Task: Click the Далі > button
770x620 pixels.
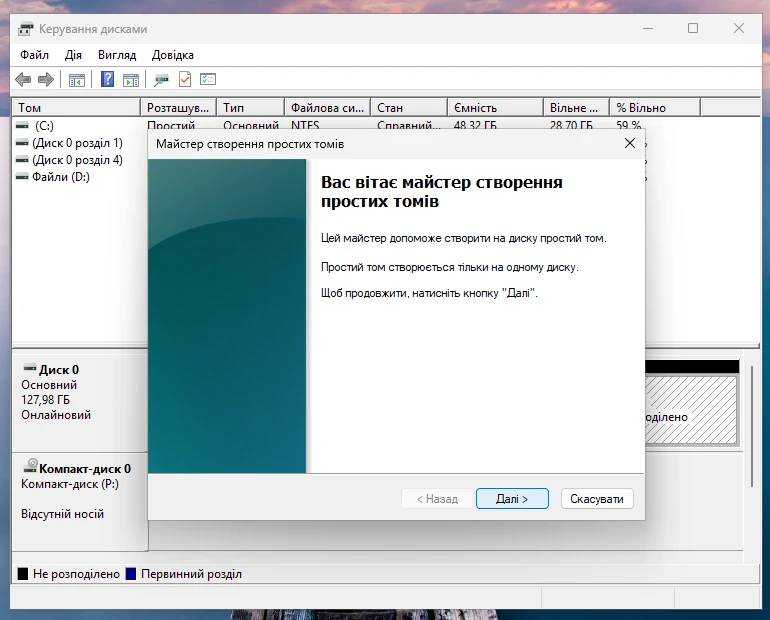Action: [x=512, y=499]
